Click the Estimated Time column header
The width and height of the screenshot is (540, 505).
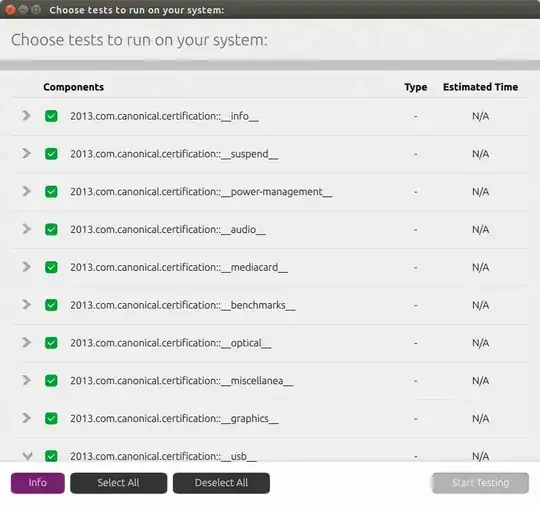click(480, 87)
